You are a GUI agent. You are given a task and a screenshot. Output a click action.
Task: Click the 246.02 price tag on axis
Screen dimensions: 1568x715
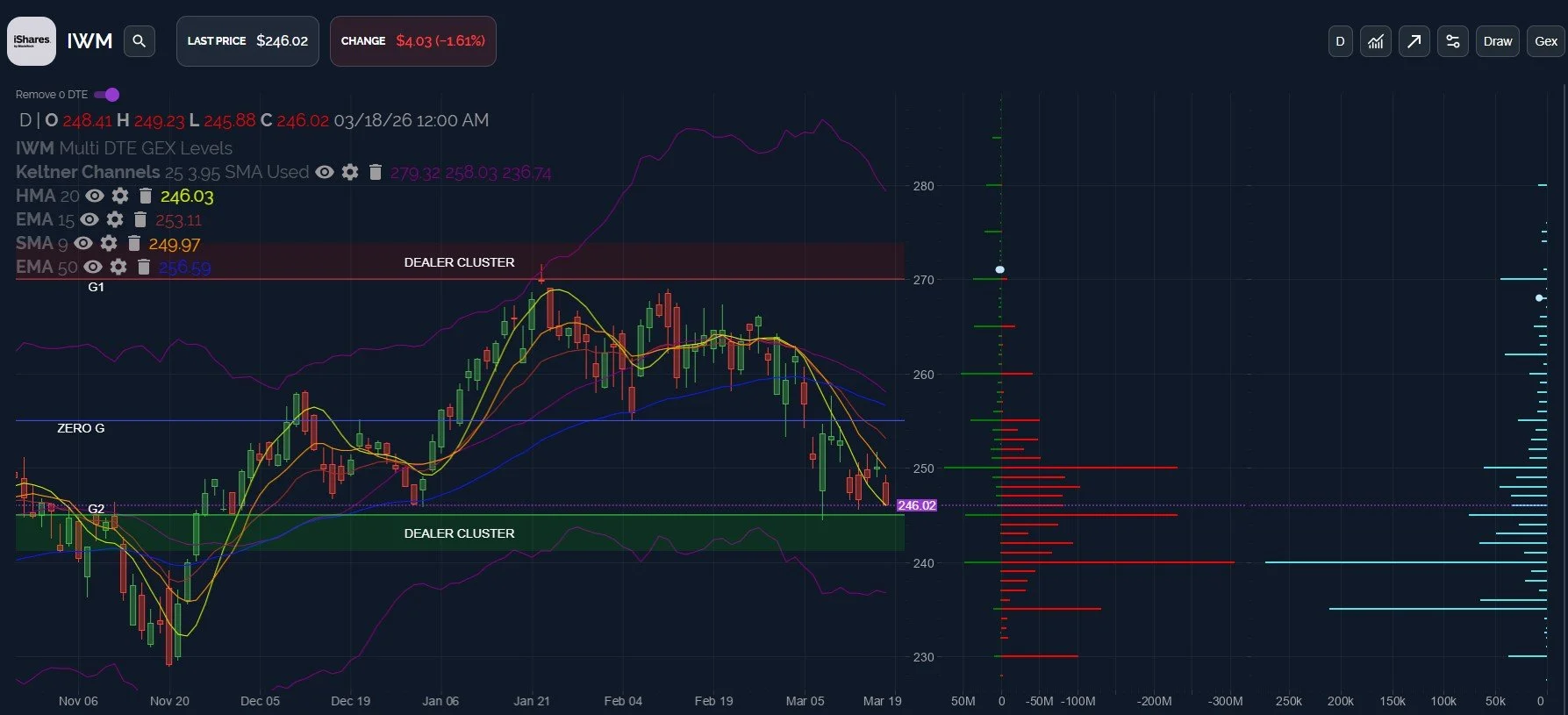917,505
